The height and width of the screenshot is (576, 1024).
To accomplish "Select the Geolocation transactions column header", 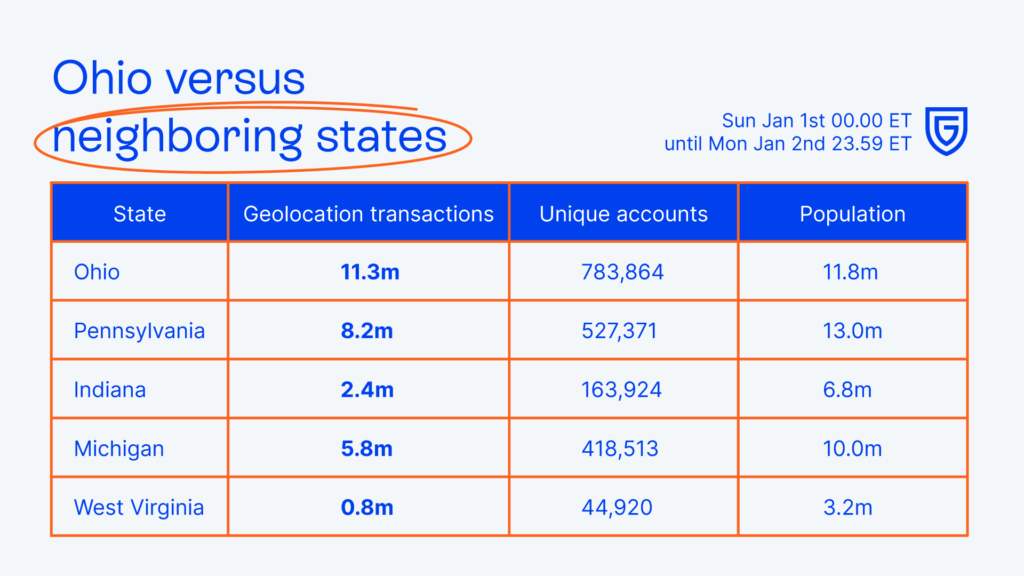I will pos(369,213).
